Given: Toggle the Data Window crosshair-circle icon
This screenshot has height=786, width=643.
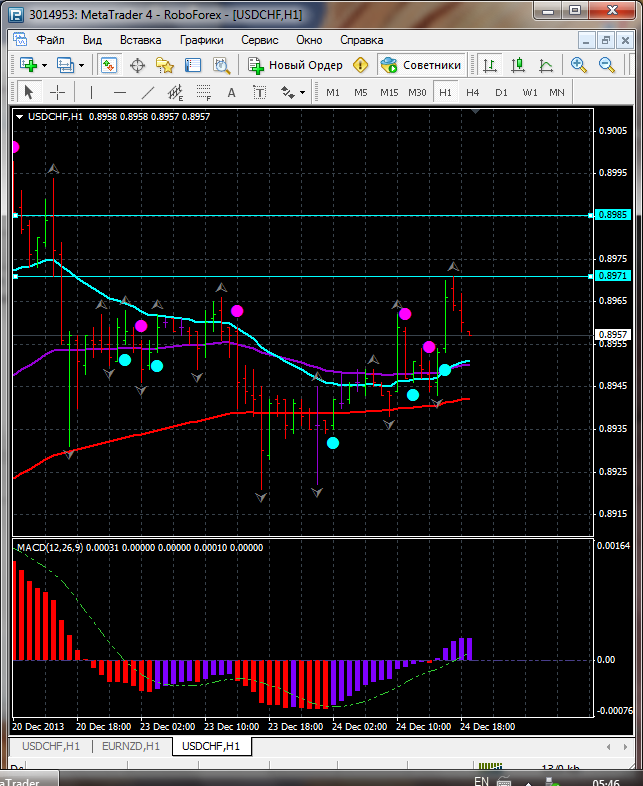Looking at the screenshot, I should (x=137, y=65).
